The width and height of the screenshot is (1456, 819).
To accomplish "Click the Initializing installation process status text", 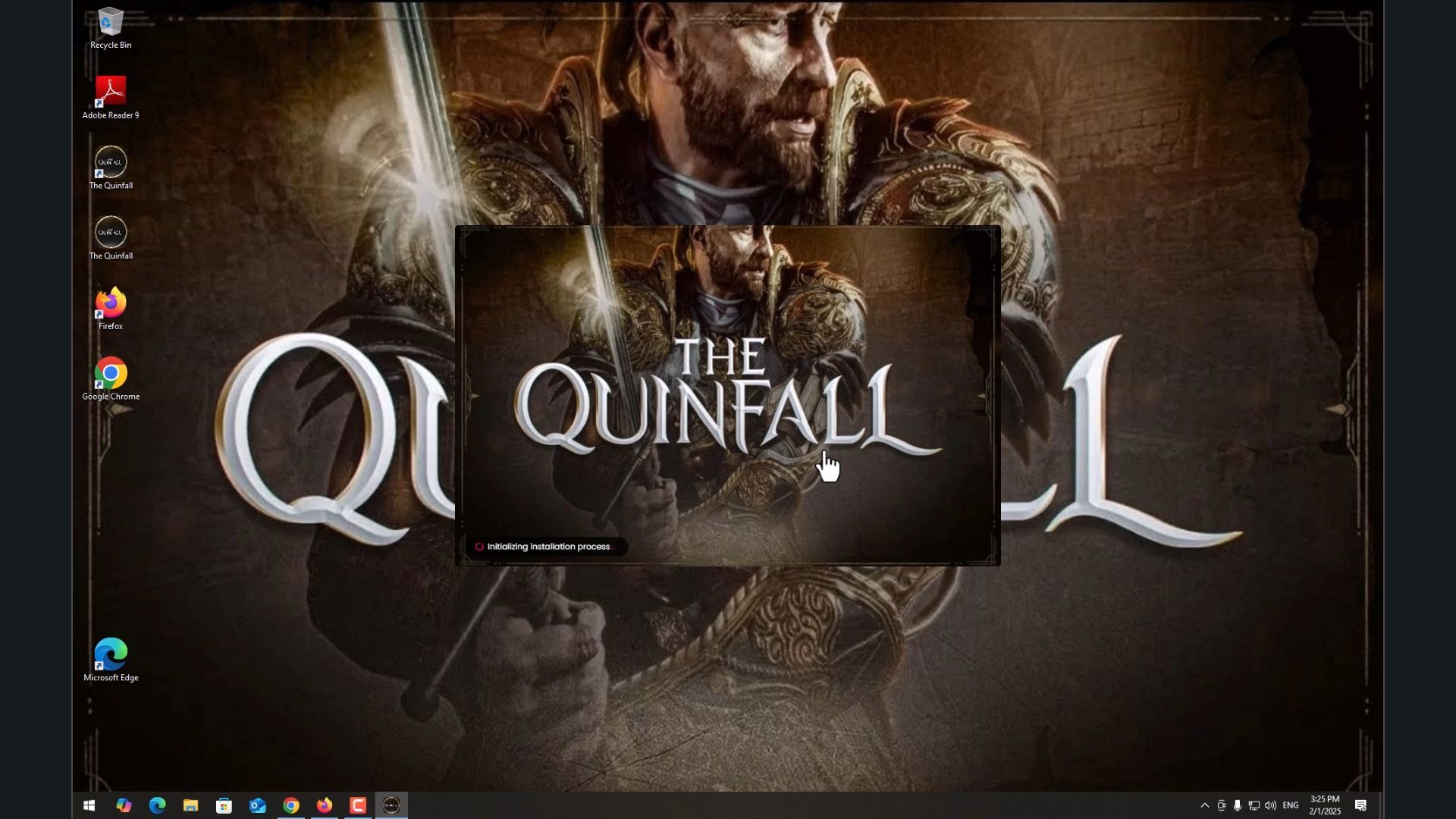I will [548, 547].
